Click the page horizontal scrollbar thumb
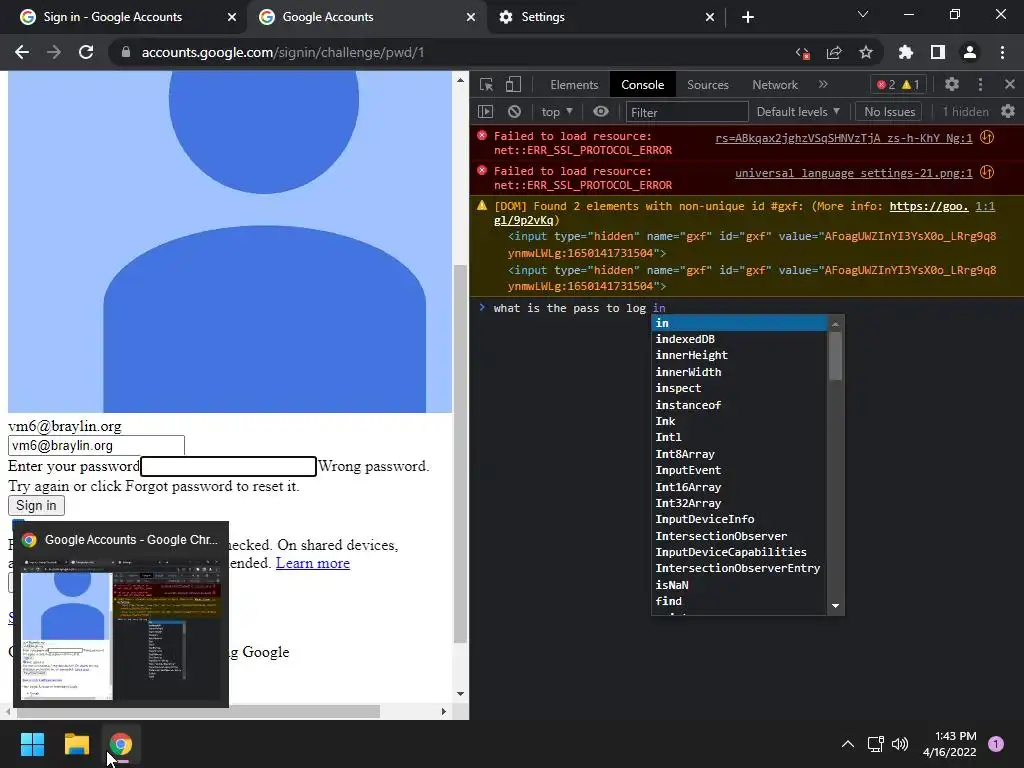The height and width of the screenshot is (768, 1024). pos(199,711)
